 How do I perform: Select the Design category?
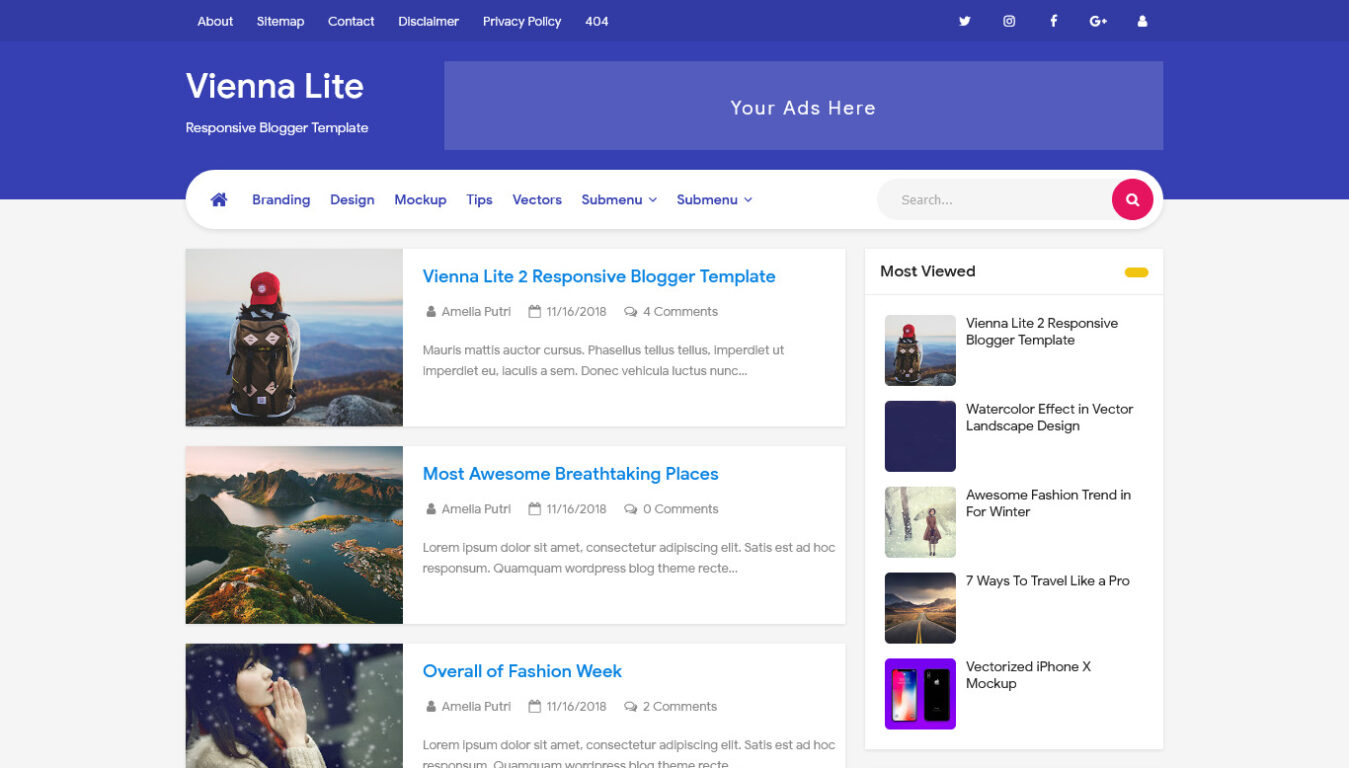(352, 200)
